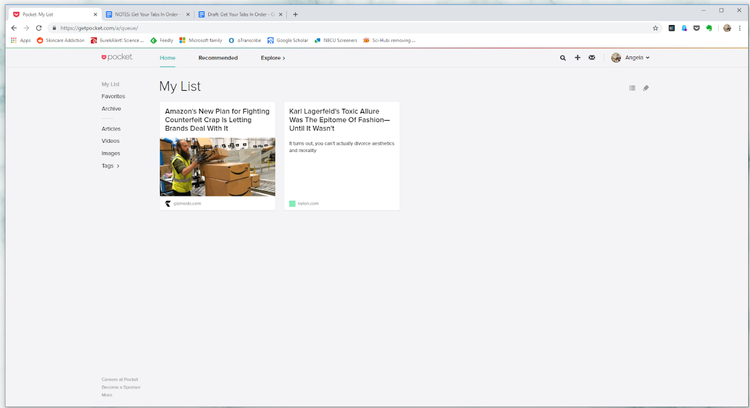Open Karl Lagerfeld's Toxic Allure article
The height and width of the screenshot is (408, 750).
coord(339,120)
